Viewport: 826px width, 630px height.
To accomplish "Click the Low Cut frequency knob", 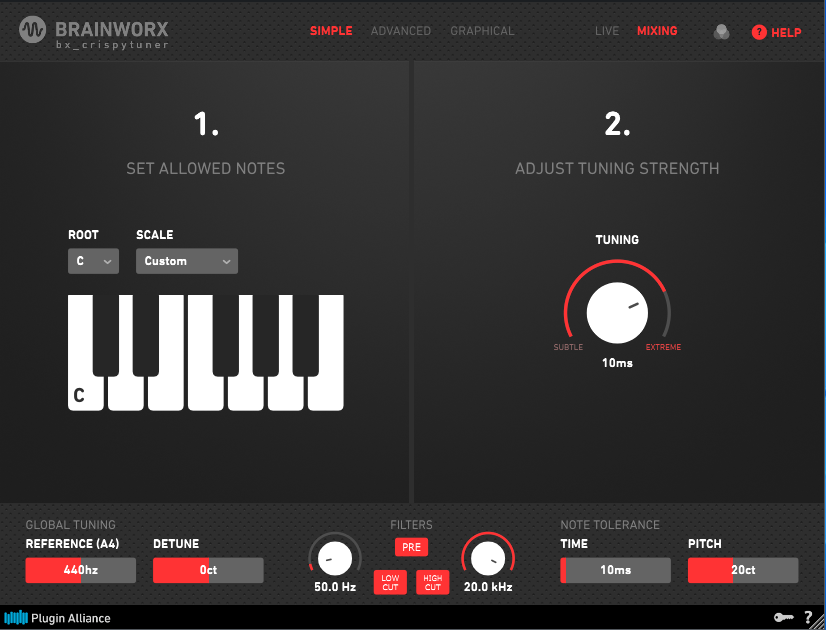I will pyautogui.click(x=335, y=558).
